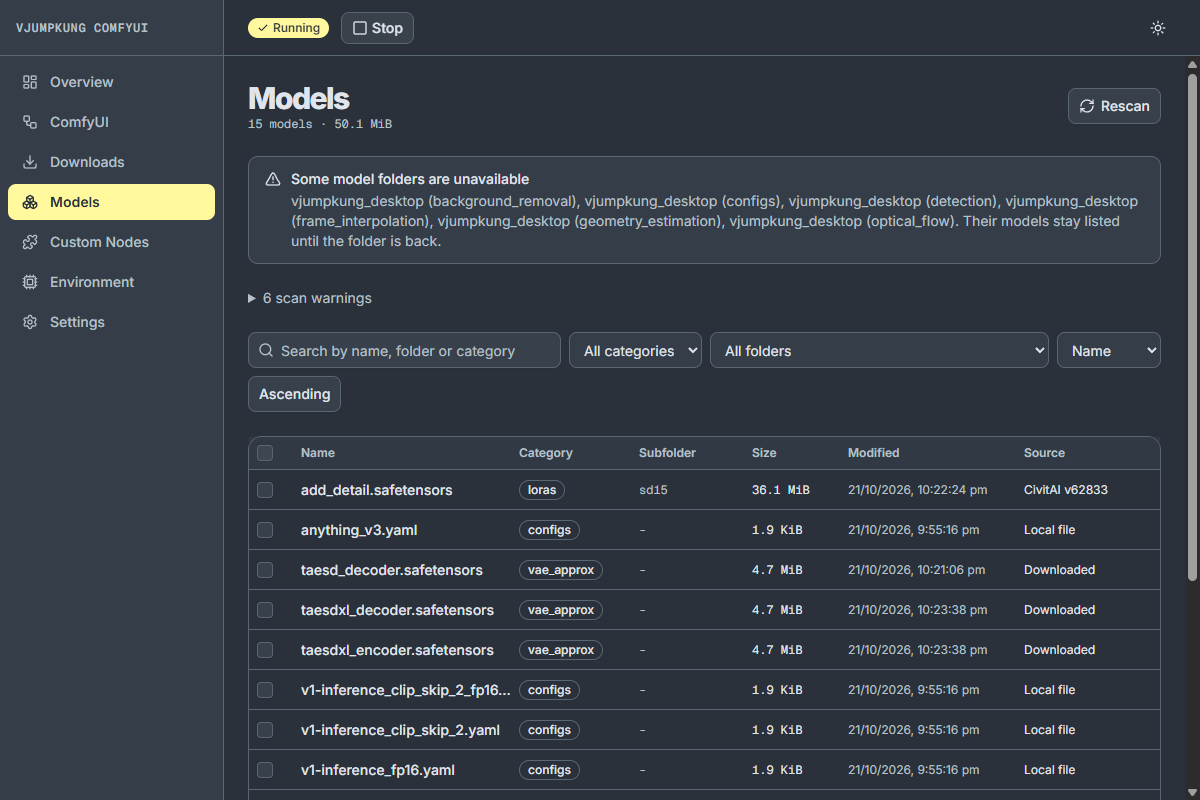Open the Environment page
The width and height of the screenshot is (1200, 800).
point(111,282)
